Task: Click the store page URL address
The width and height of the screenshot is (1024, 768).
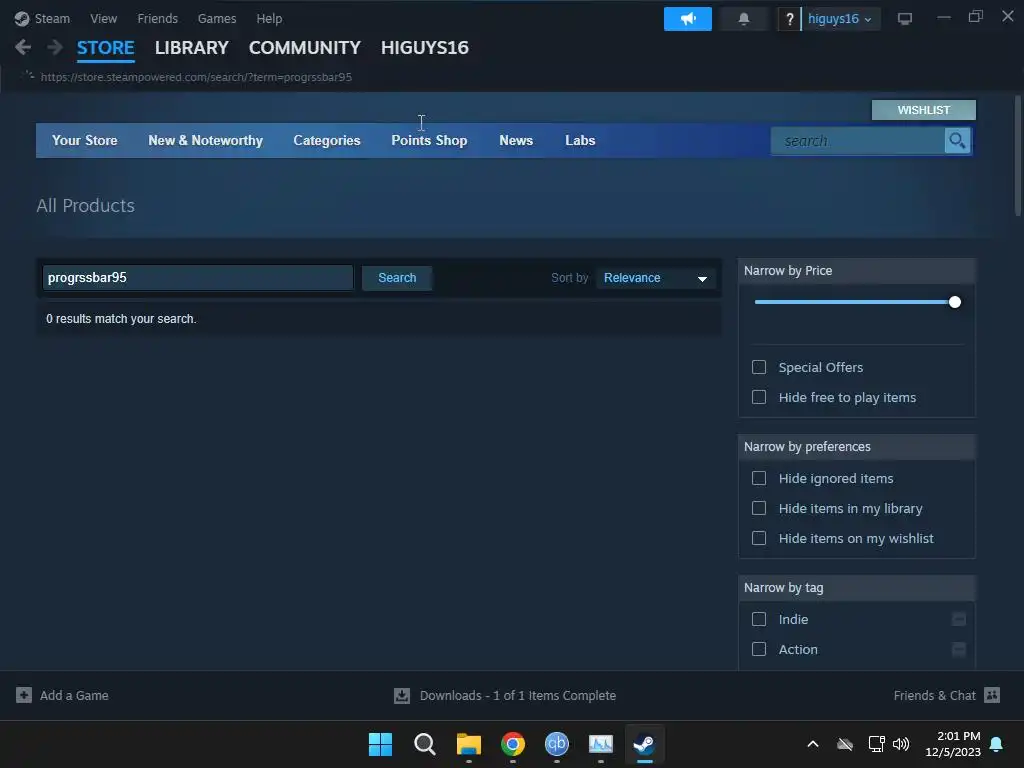Action: [196, 77]
